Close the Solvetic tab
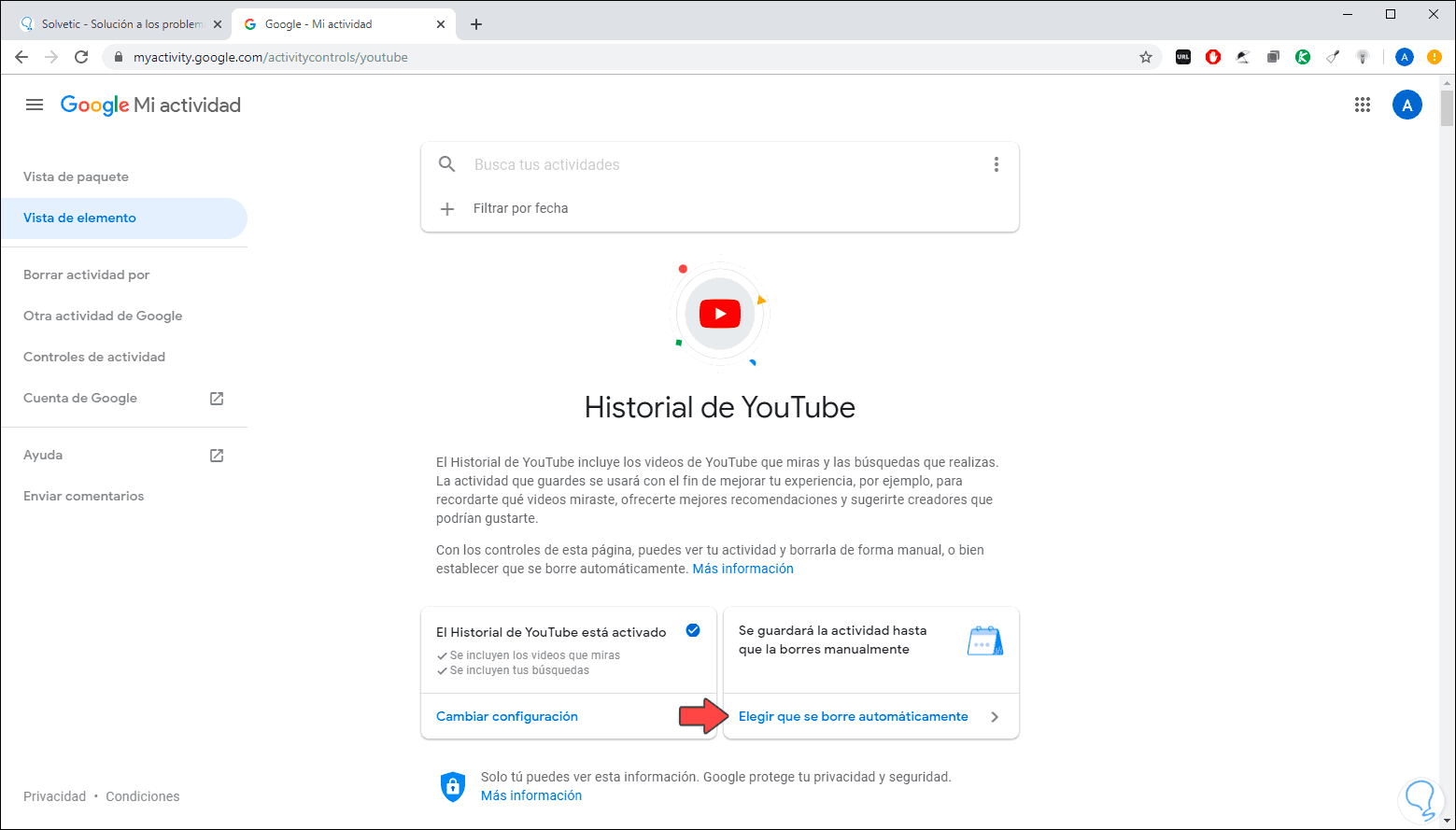This screenshot has width=1456, height=830. (218, 24)
